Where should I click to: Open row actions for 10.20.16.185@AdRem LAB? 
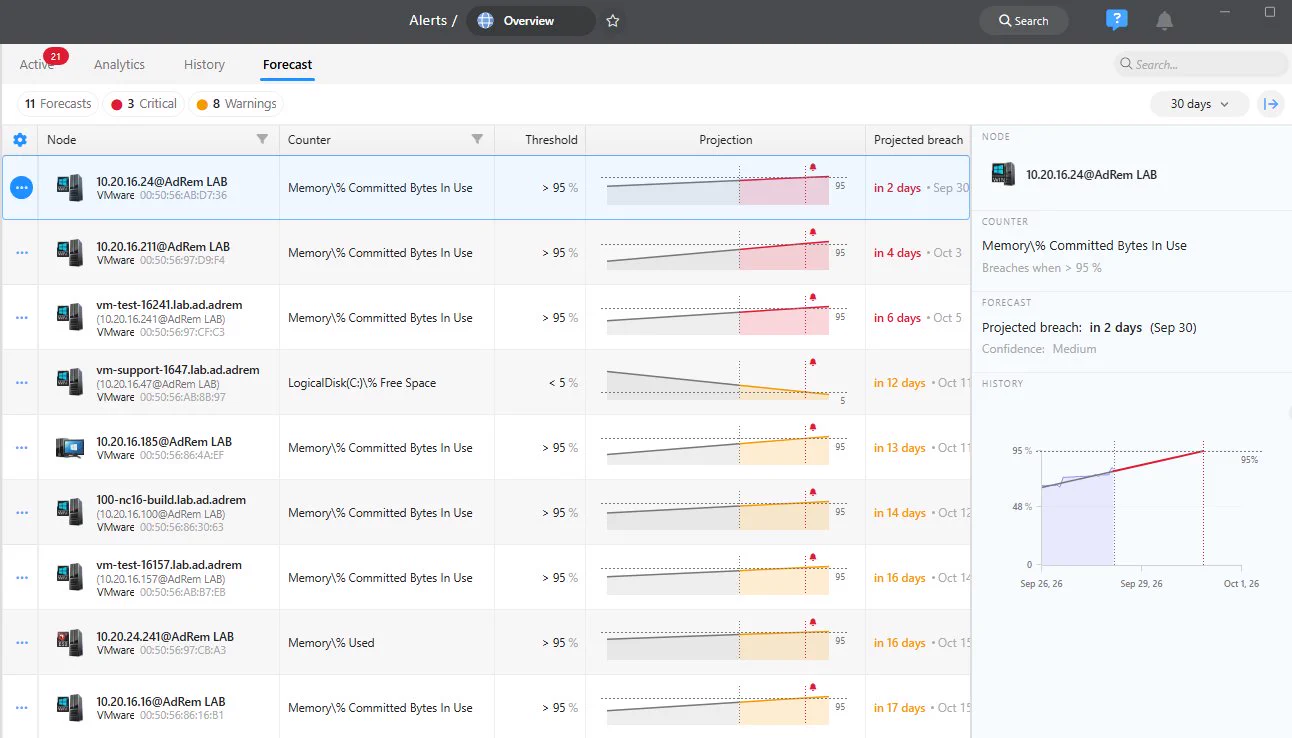click(x=22, y=448)
